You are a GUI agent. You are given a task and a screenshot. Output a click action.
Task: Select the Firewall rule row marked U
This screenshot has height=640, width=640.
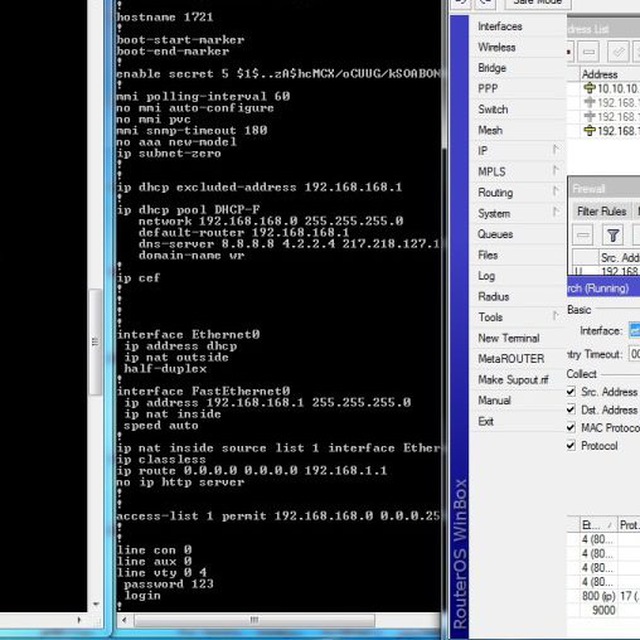pos(604,271)
